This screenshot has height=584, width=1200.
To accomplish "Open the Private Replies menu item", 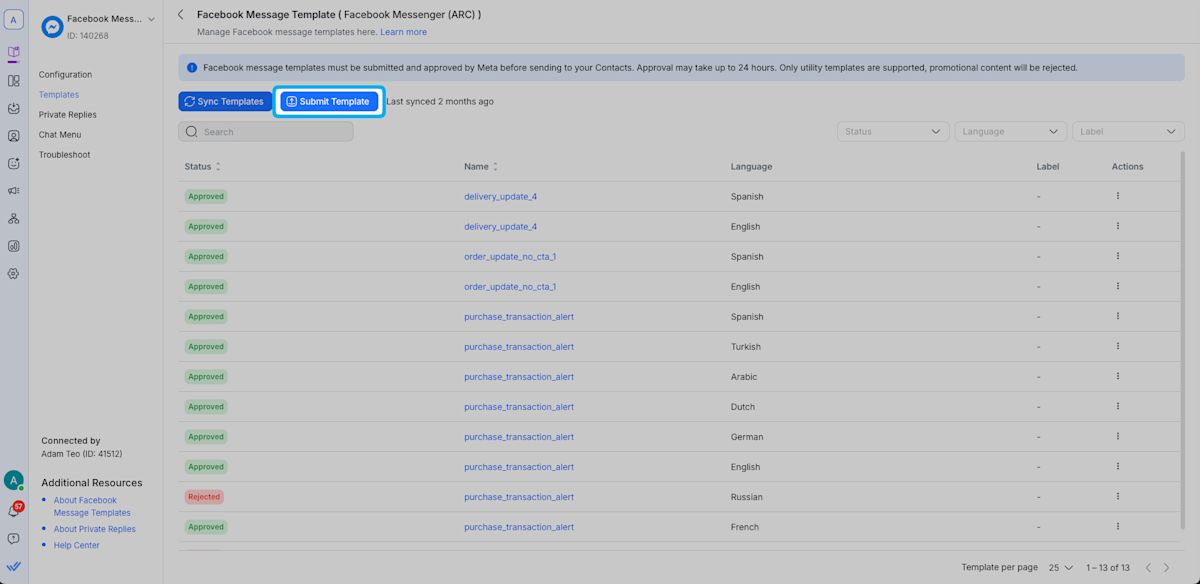I will (68, 115).
